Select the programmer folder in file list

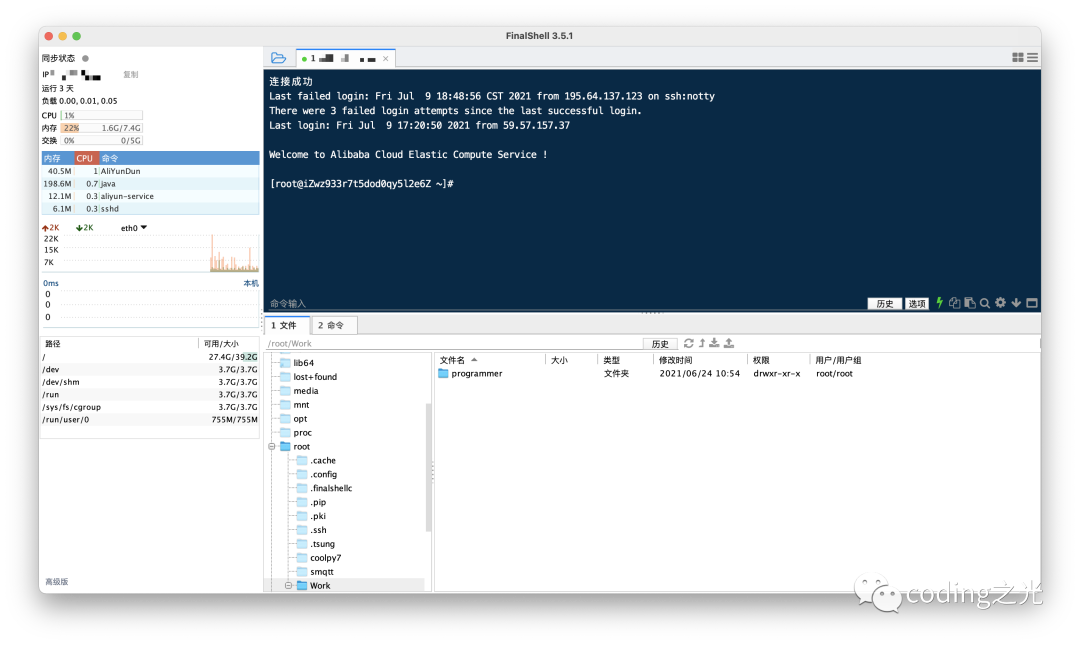[470, 373]
